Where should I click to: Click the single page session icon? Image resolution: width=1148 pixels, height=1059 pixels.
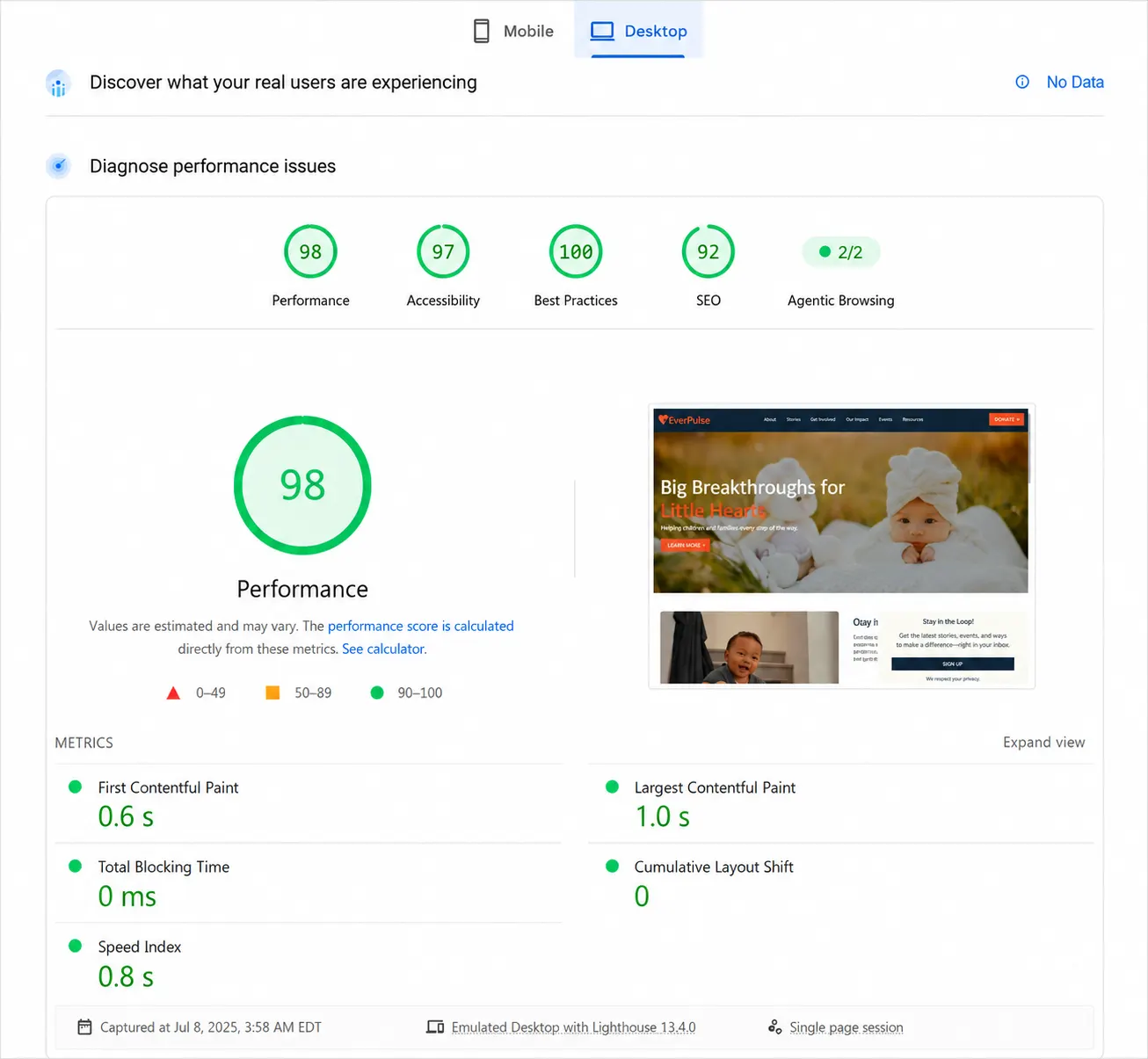[774, 1026]
